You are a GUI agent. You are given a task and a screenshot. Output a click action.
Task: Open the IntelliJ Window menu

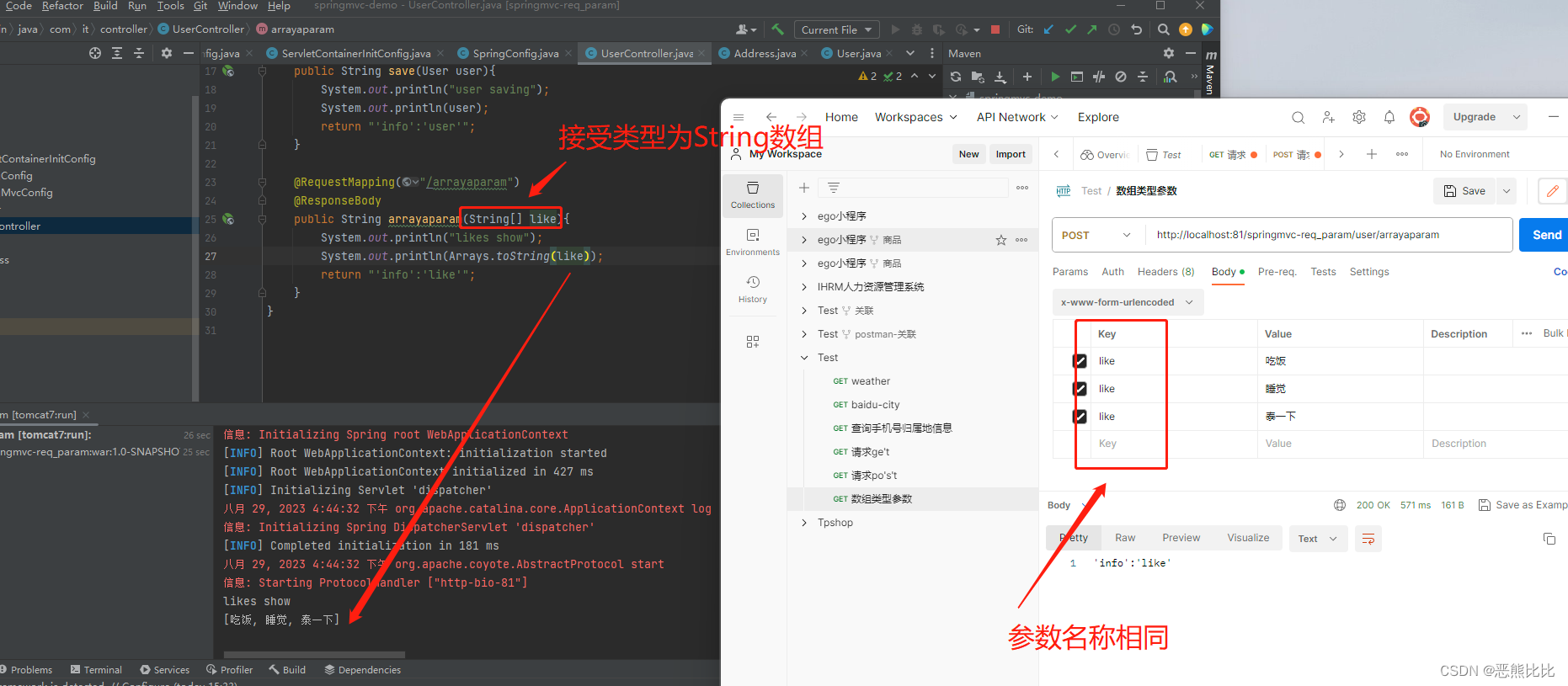[237, 6]
